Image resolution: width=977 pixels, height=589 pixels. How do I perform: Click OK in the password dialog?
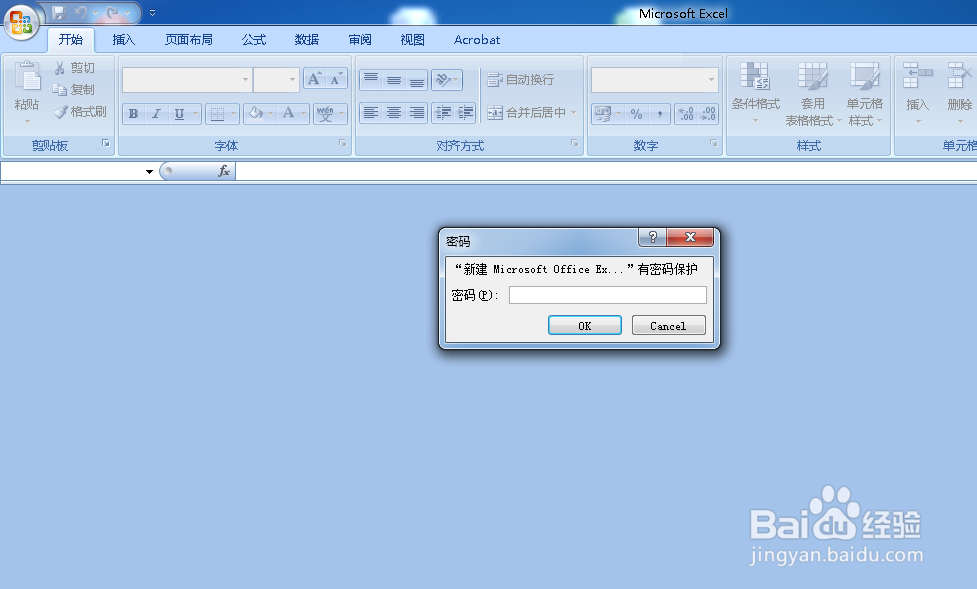click(584, 325)
